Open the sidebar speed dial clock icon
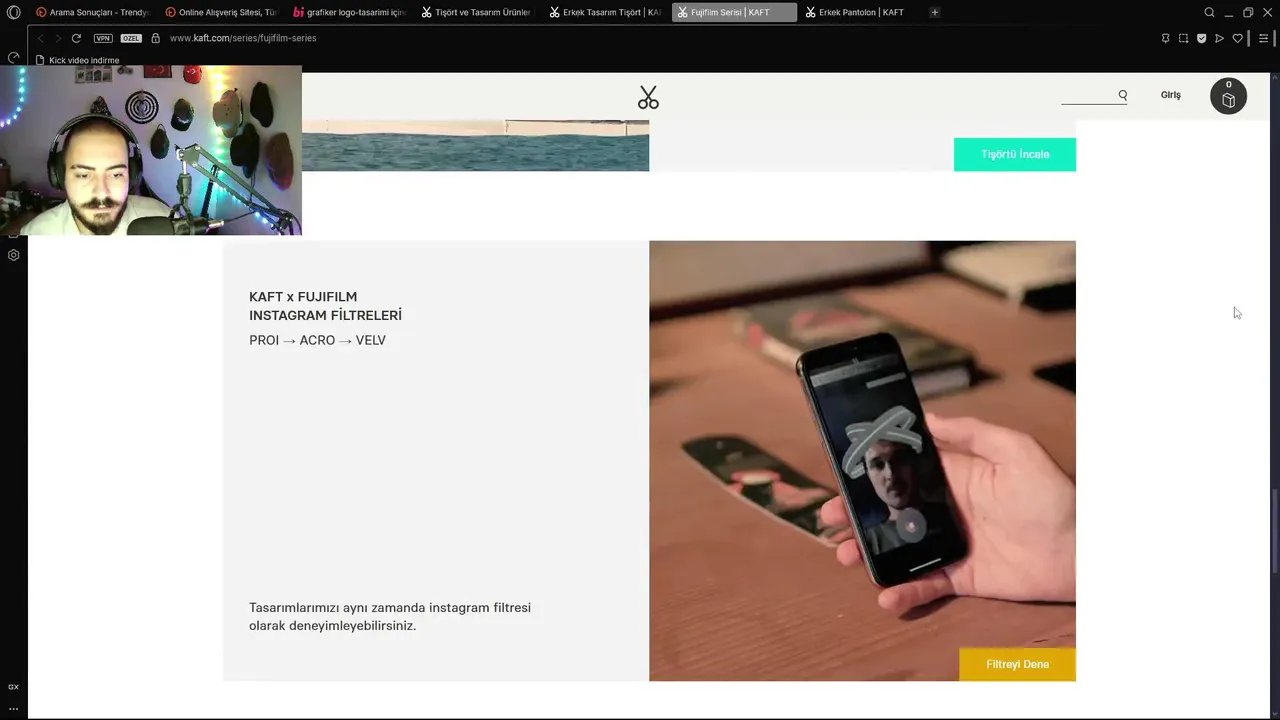 [x=13, y=58]
